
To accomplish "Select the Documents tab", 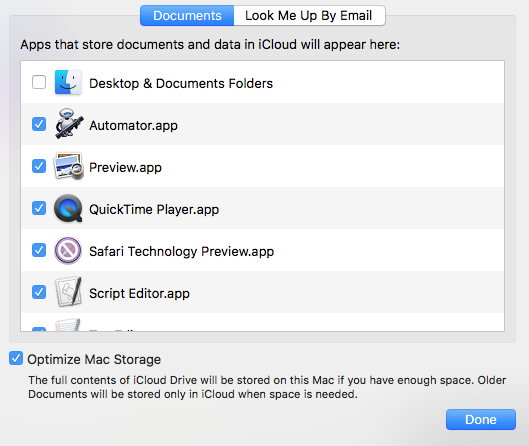I will coord(187,16).
